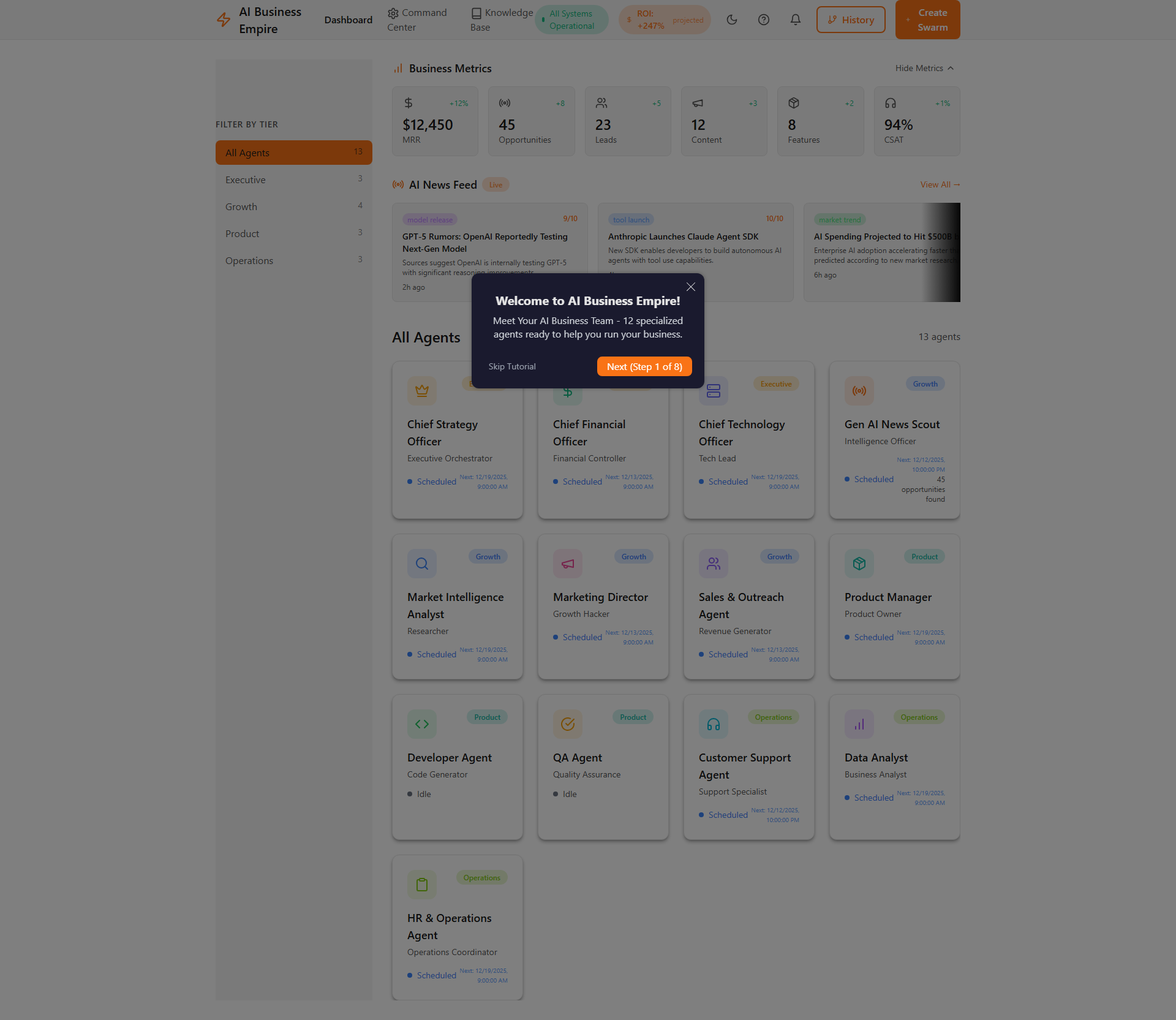Open notifications bell icon
1176x1020 pixels.
pyautogui.click(x=796, y=20)
